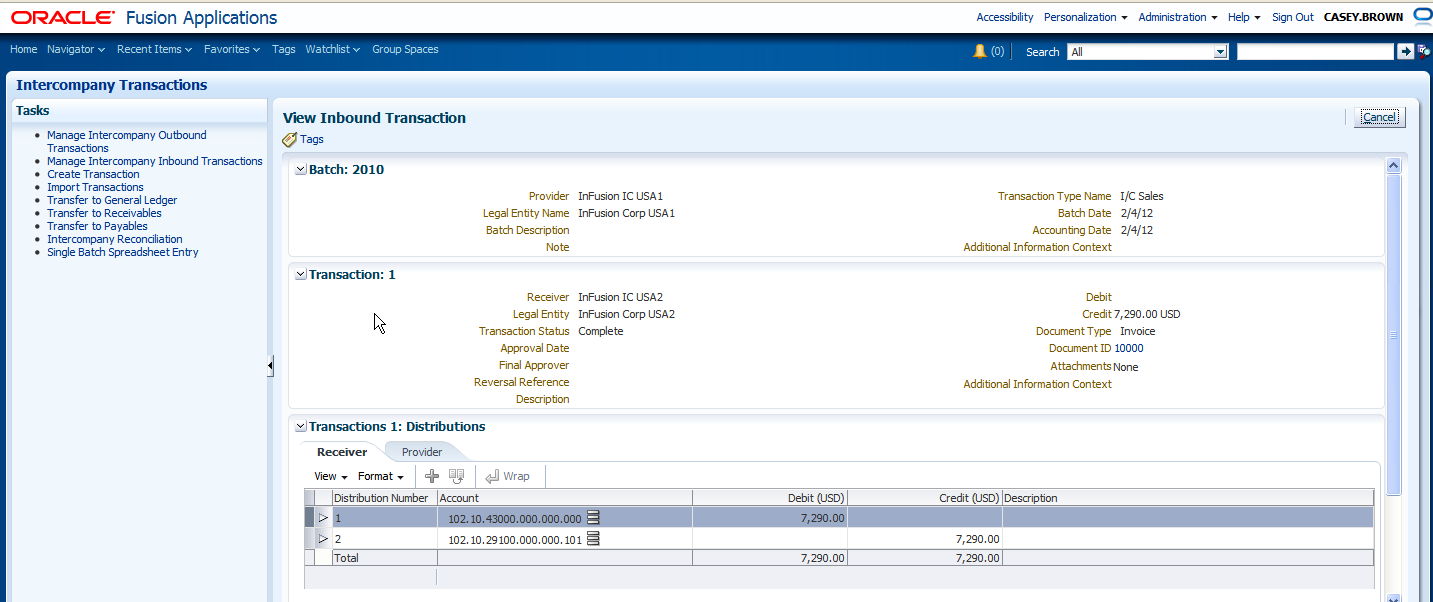Click the add row plus icon

coord(432,476)
